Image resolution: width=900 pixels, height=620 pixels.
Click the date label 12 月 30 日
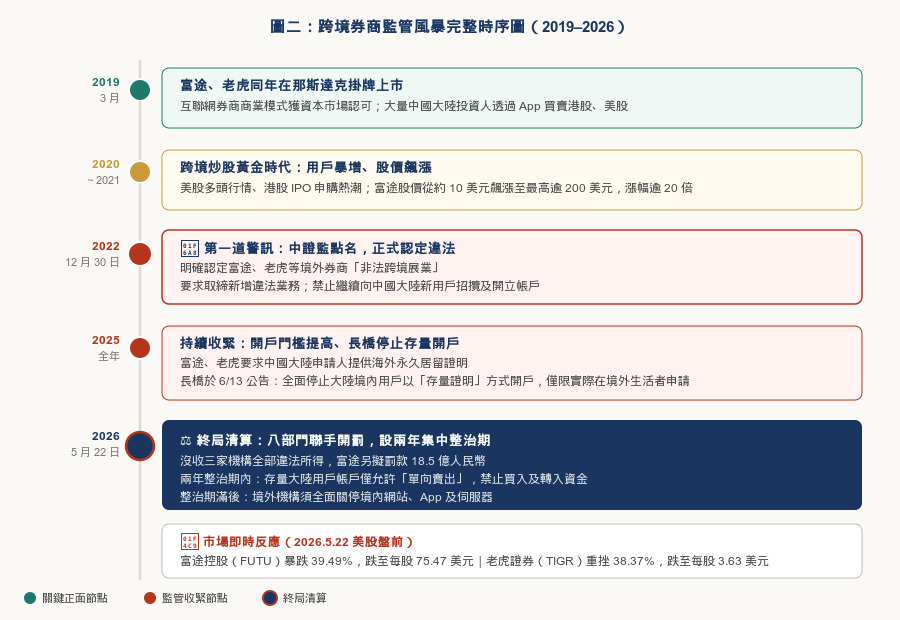tap(92, 262)
